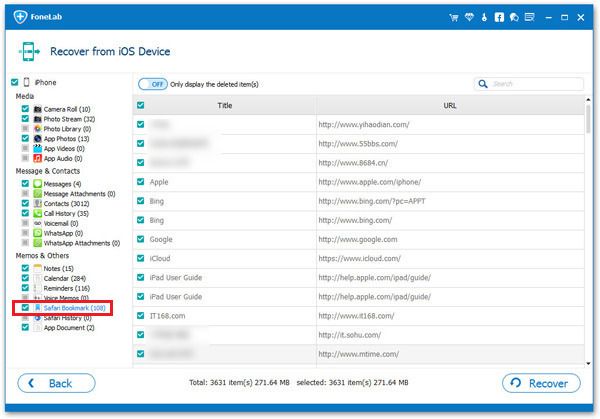
Task: Select Photo Stream (32) category
Action: (69, 119)
